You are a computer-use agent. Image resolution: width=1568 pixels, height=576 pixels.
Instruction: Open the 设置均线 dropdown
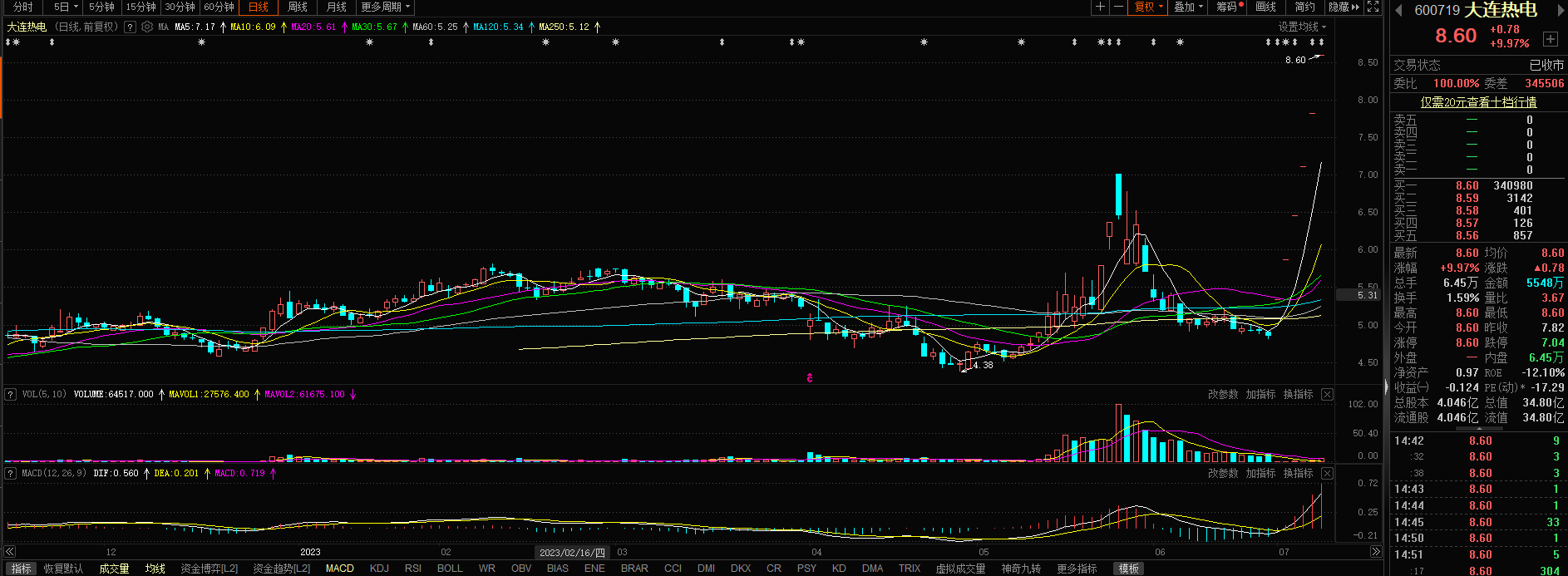[x=1302, y=27]
